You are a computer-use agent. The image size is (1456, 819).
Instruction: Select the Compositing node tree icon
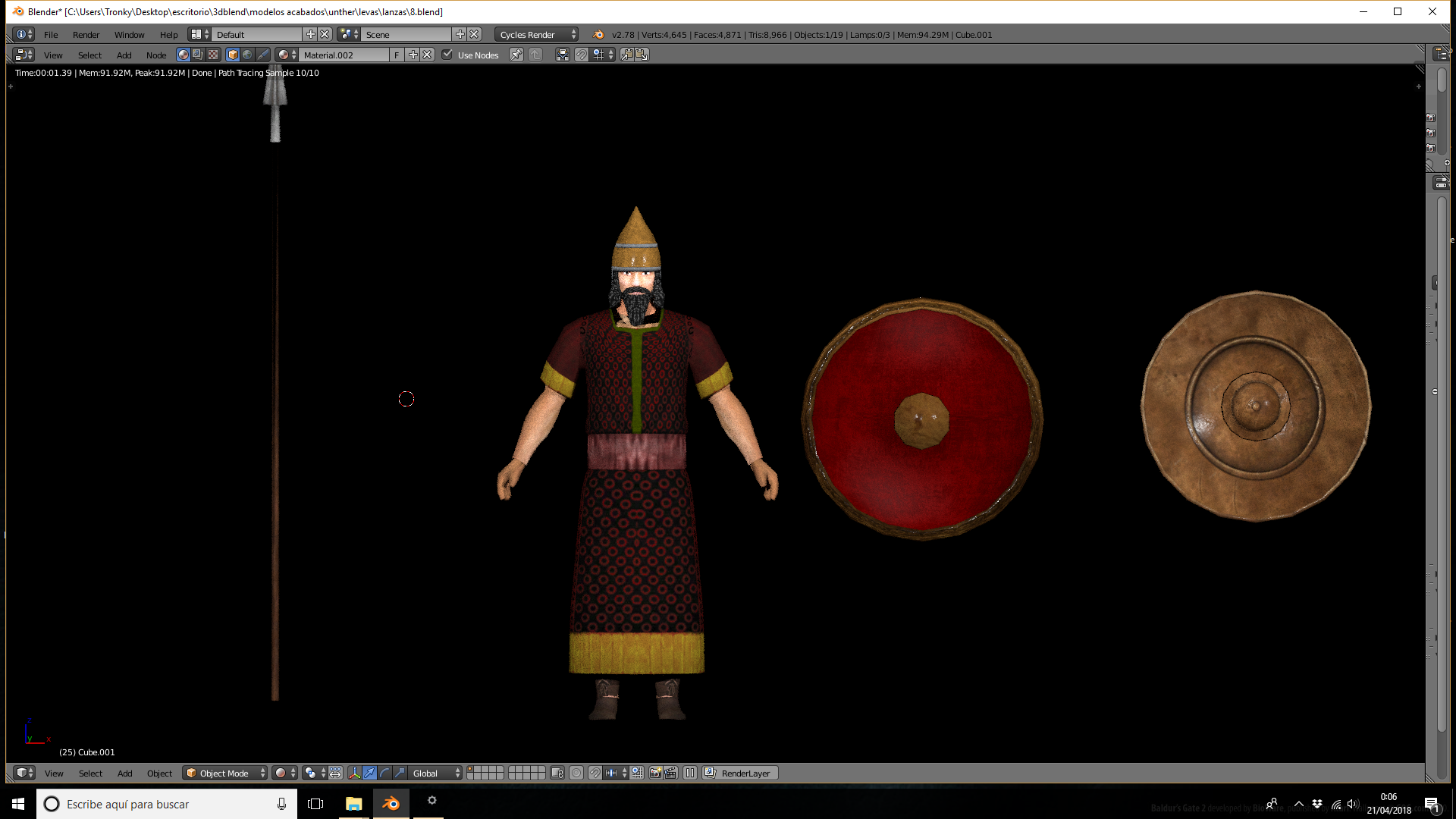198,55
